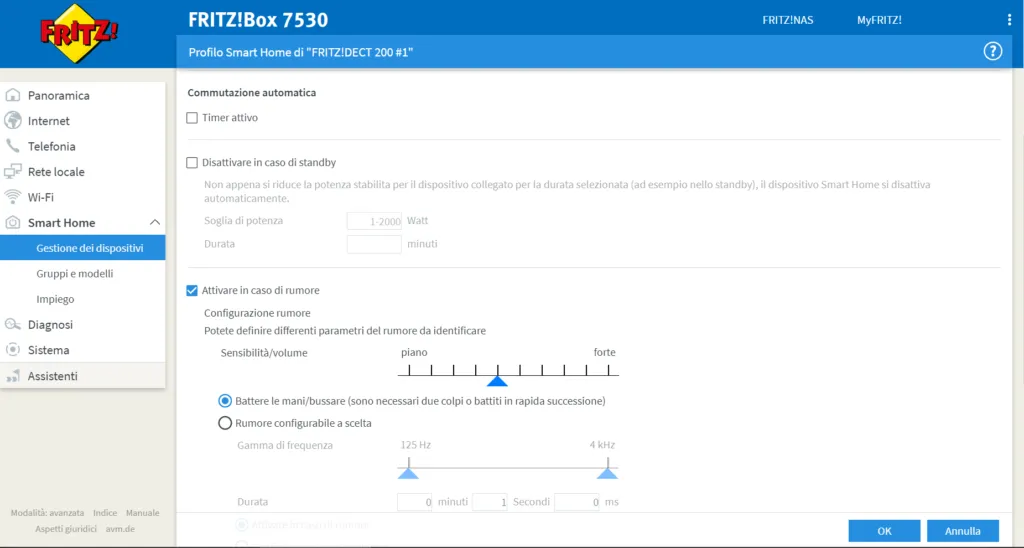Click the FRITZ!Box 7530 title

point(258,20)
